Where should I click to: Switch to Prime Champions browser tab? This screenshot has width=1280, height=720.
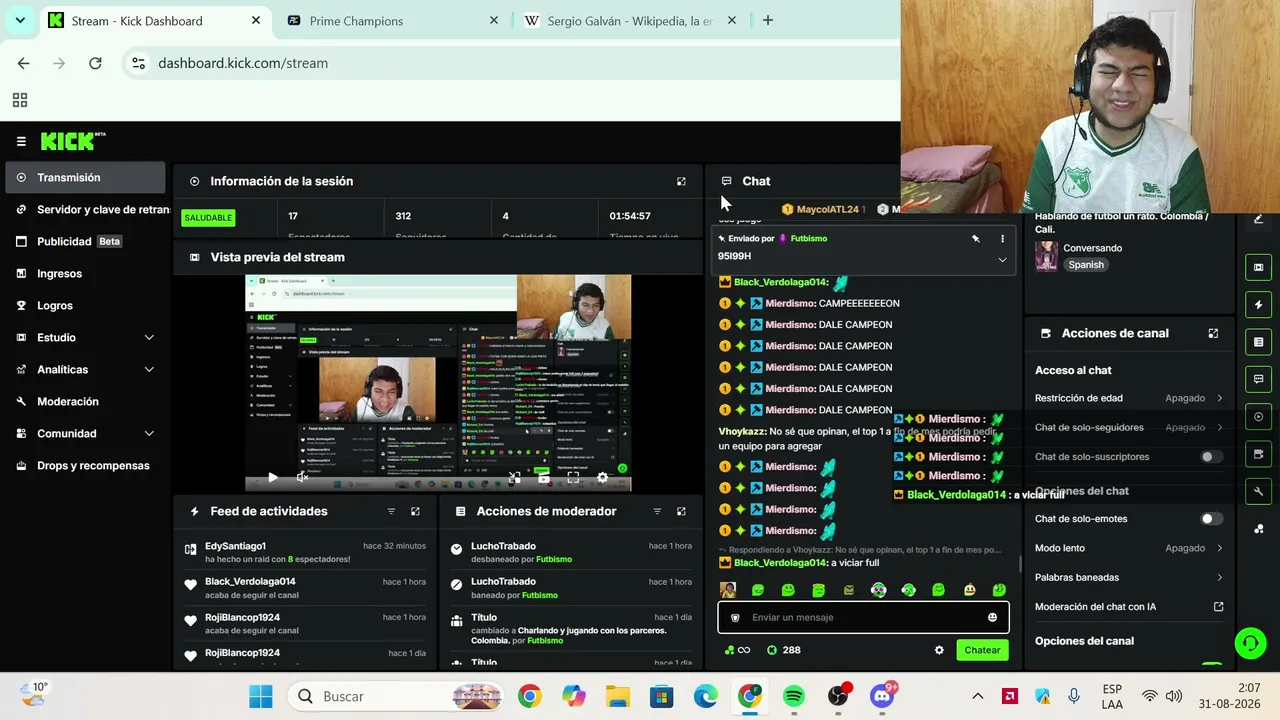pyautogui.click(x=391, y=21)
